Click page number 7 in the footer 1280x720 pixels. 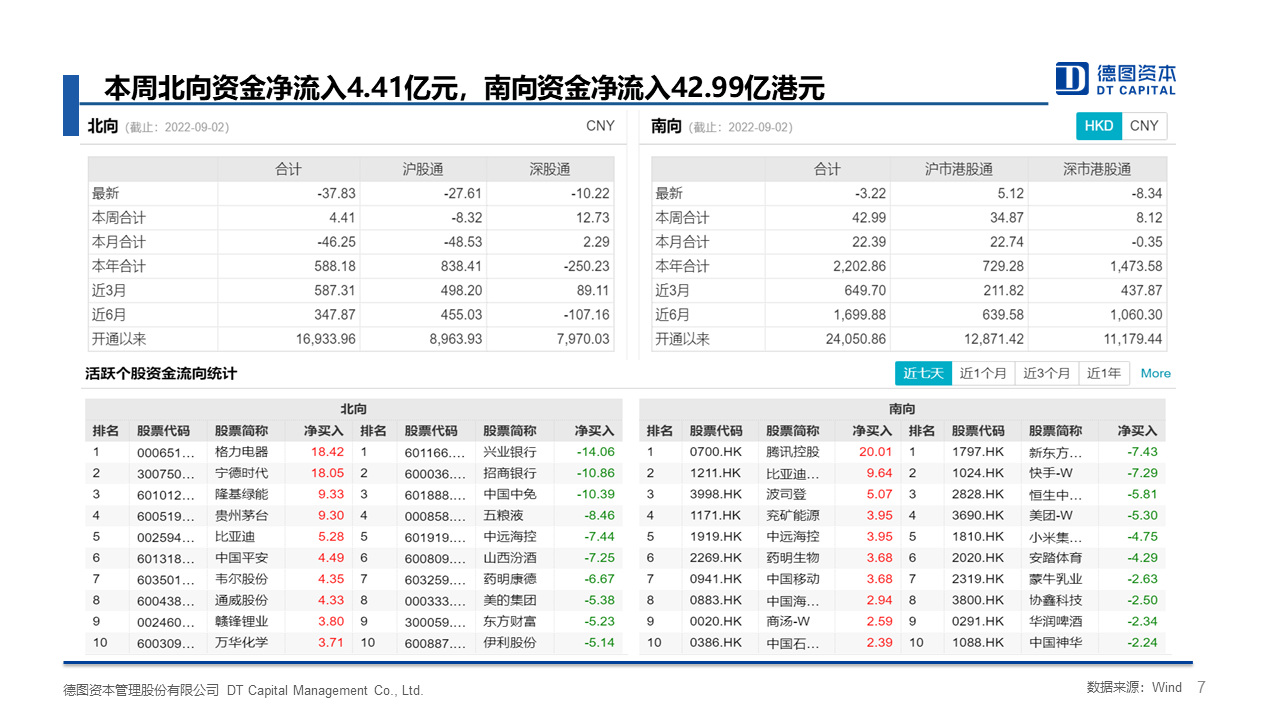click(x=1201, y=687)
